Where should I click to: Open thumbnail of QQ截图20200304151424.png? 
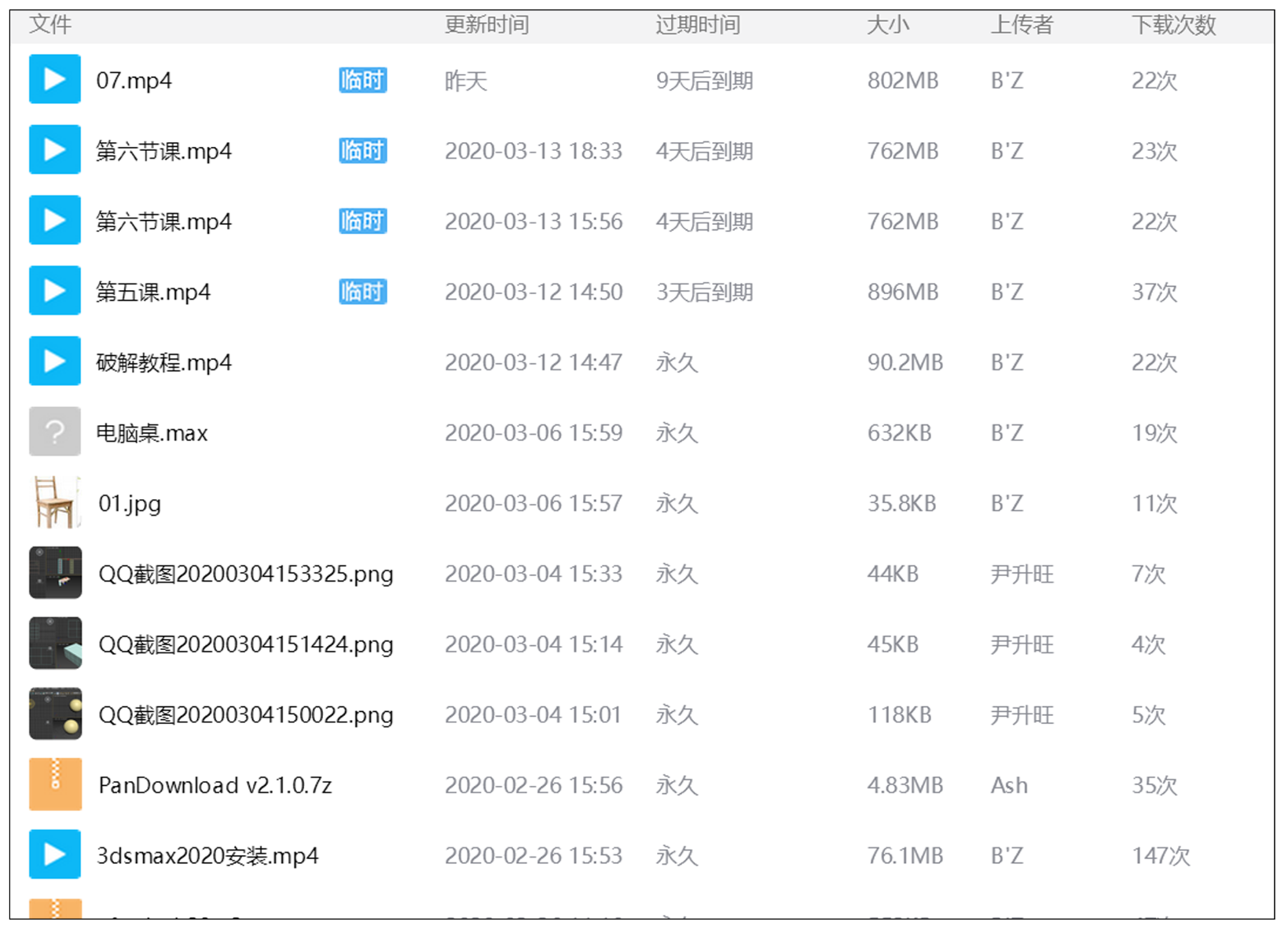tap(54, 644)
